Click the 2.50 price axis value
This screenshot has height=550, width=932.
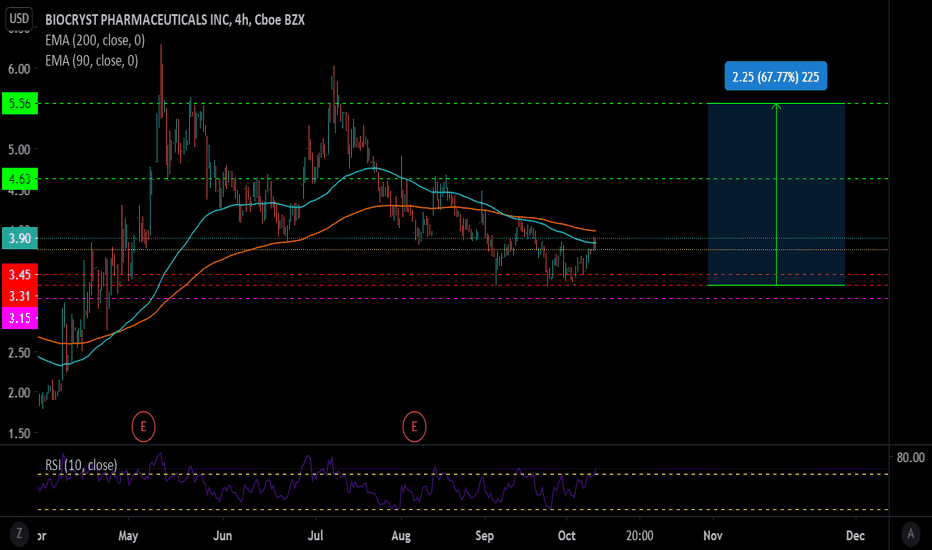click(19, 353)
